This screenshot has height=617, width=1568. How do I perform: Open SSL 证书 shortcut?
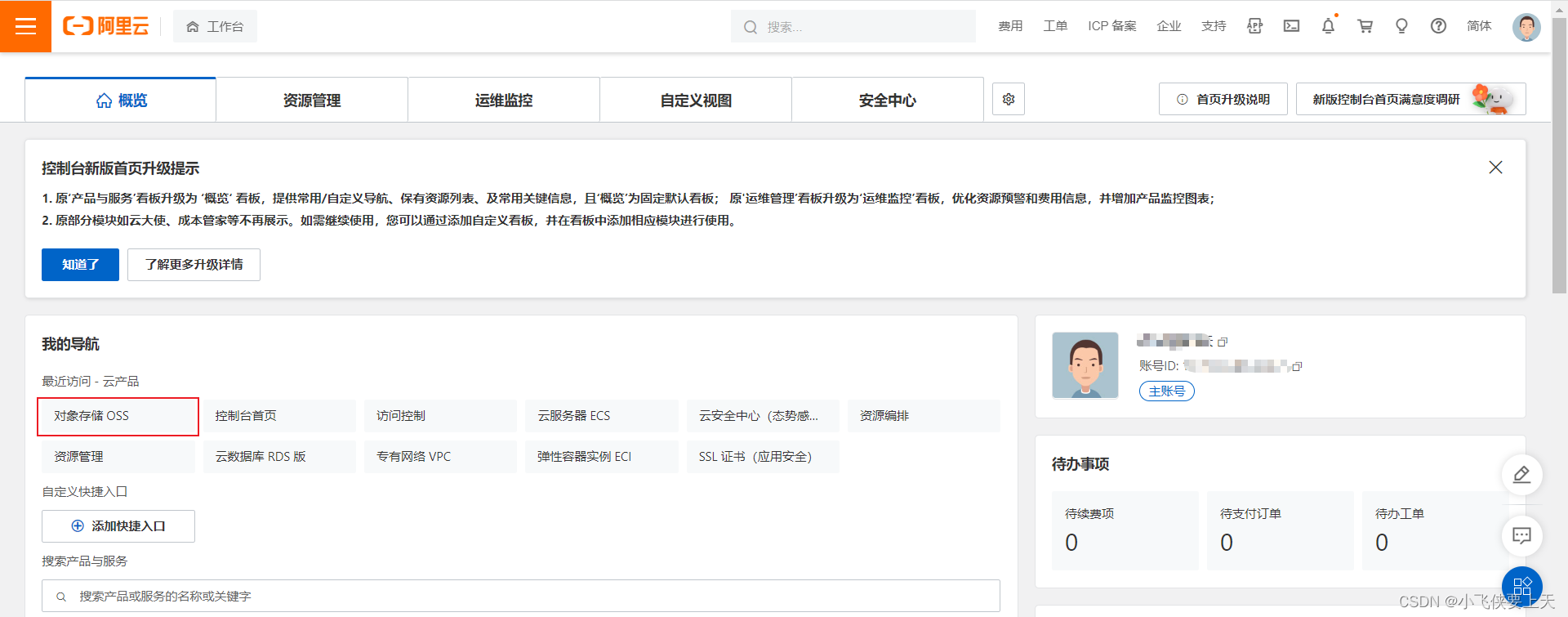point(763,457)
